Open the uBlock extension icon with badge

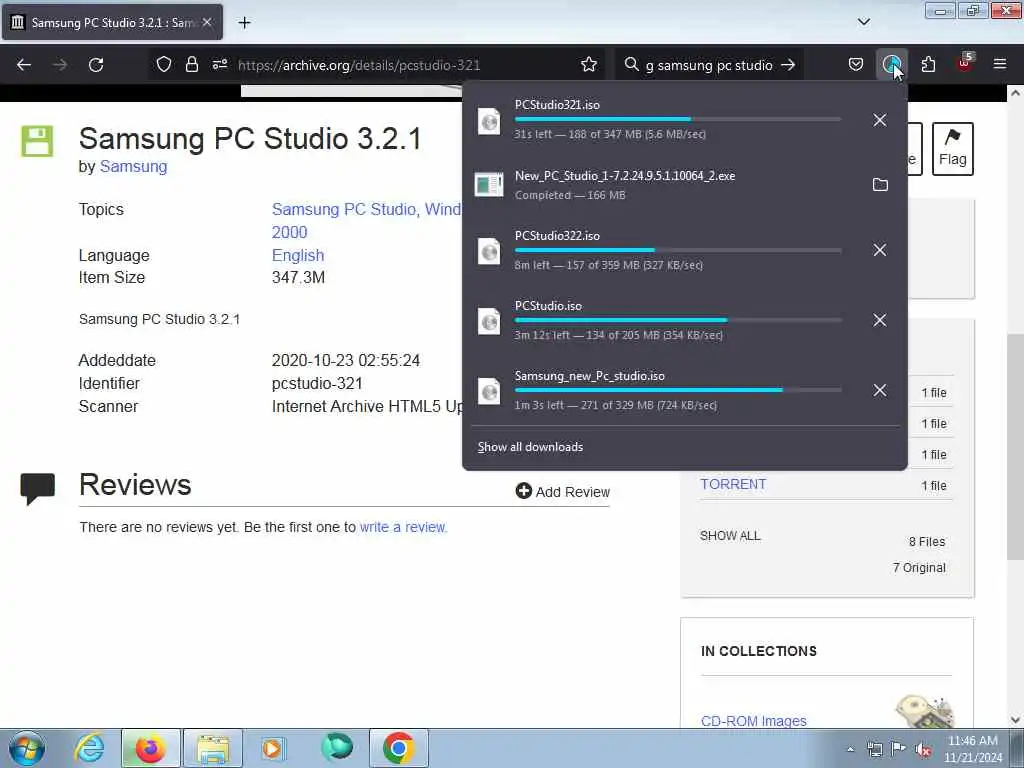965,63
